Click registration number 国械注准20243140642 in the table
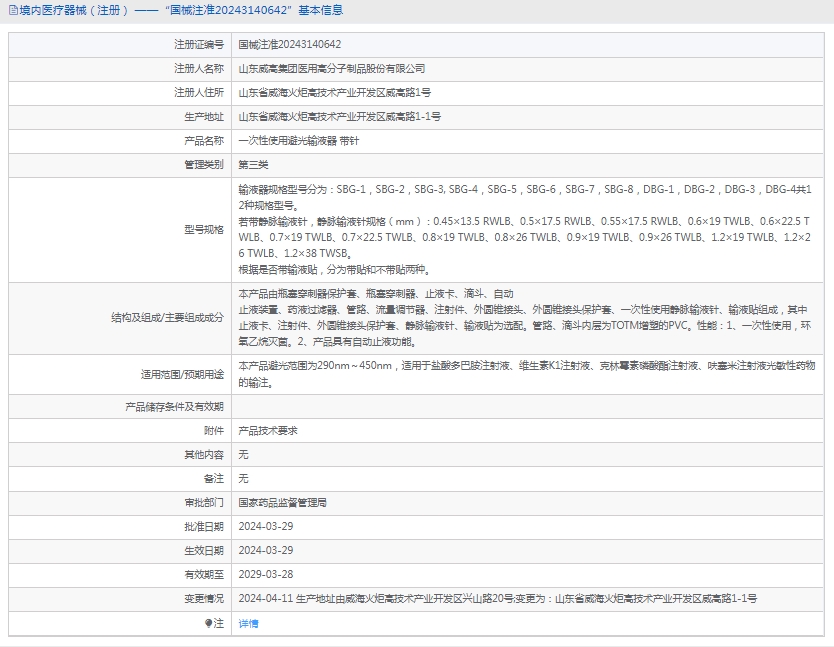 point(289,45)
